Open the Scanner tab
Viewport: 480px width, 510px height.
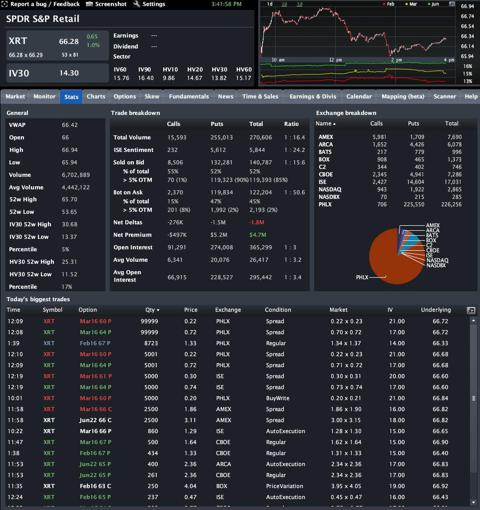pos(445,97)
